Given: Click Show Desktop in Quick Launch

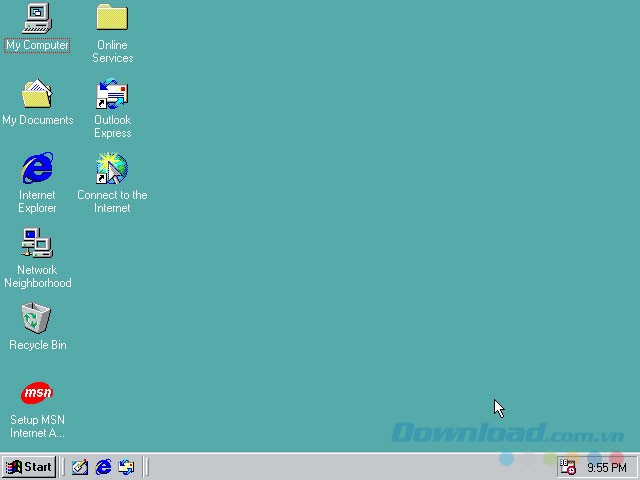Looking at the screenshot, I should point(80,467).
